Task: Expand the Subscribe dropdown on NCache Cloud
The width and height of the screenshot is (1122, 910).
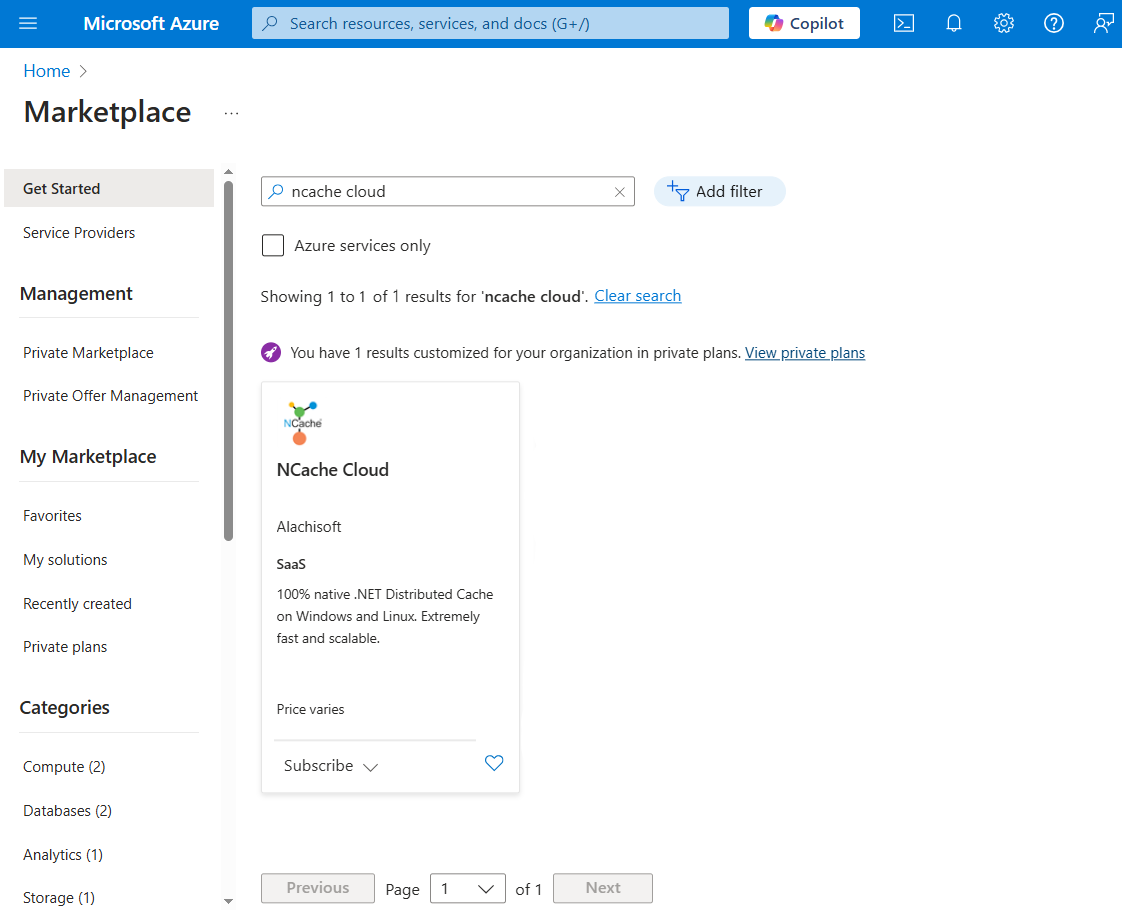Action: click(331, 766)
